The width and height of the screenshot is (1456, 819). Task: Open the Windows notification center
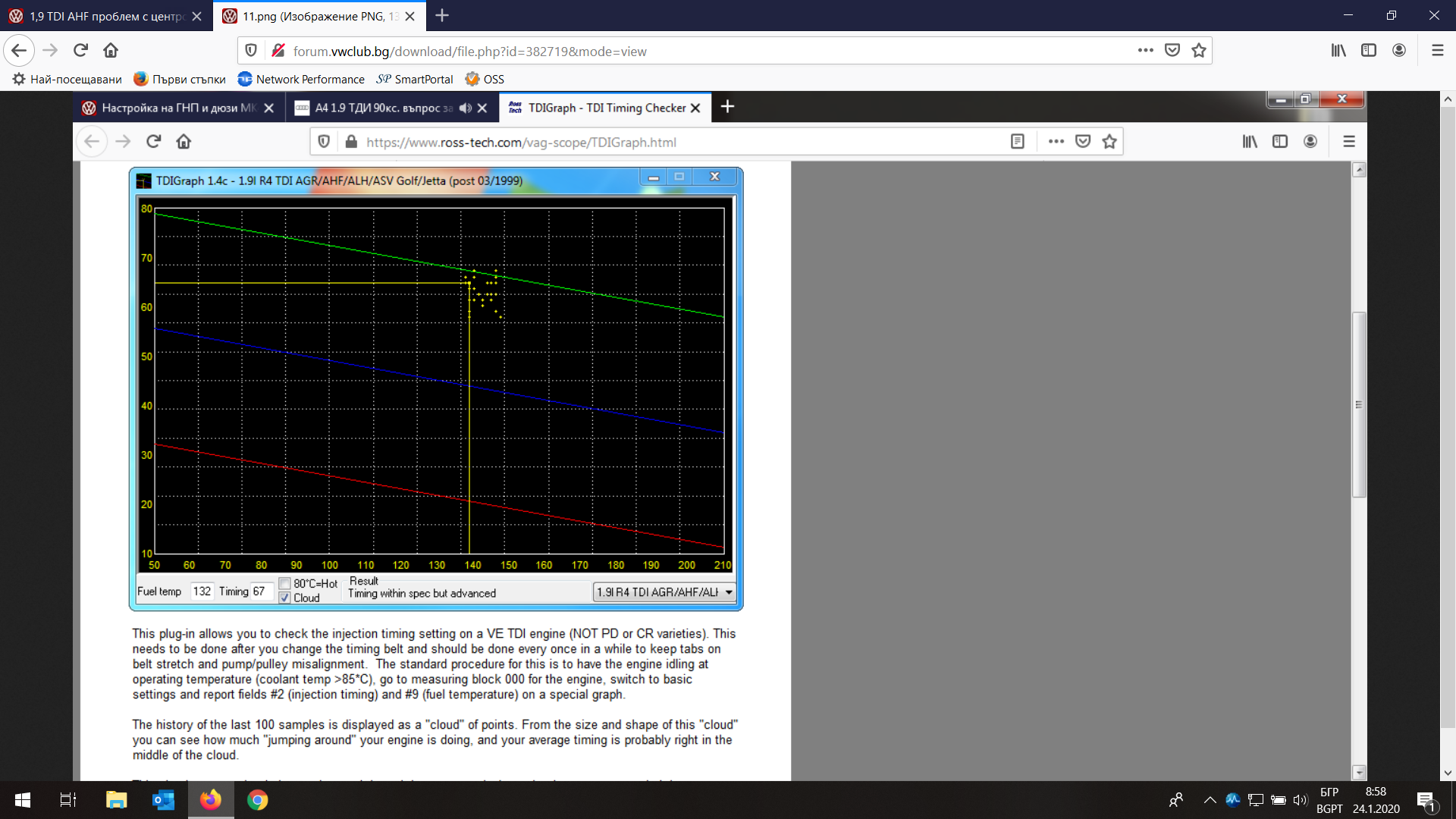[x=1426, y=800]
